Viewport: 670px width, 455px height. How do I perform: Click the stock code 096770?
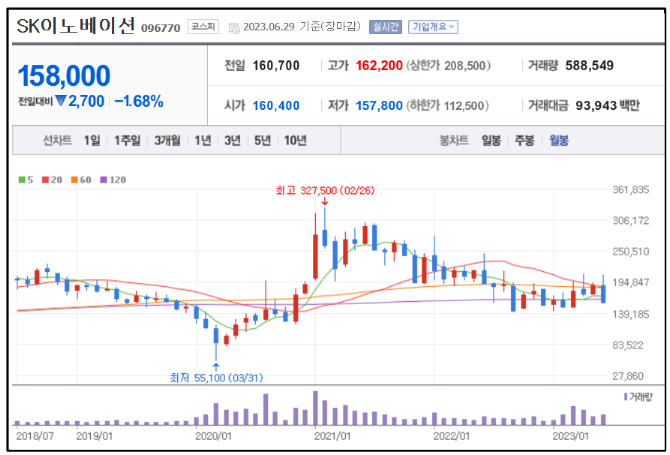tap(161, 28)
